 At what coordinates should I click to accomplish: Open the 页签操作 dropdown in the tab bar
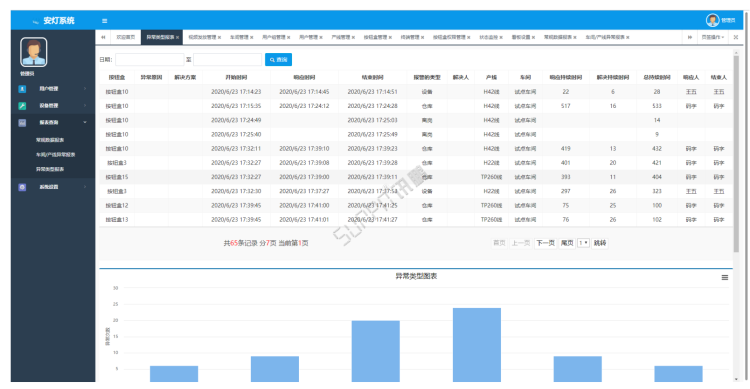tap(713, 37)
